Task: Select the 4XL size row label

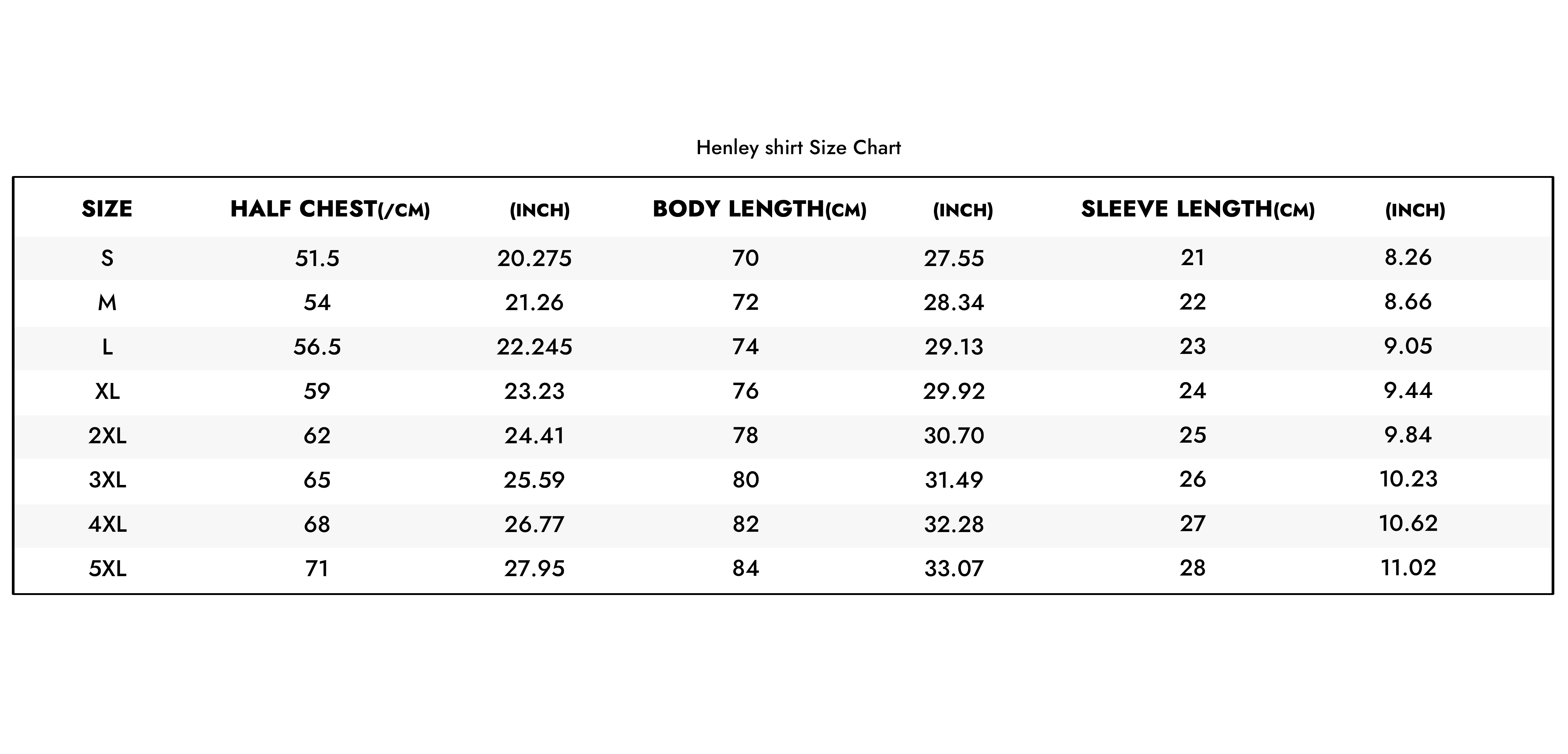Action: 107,524
